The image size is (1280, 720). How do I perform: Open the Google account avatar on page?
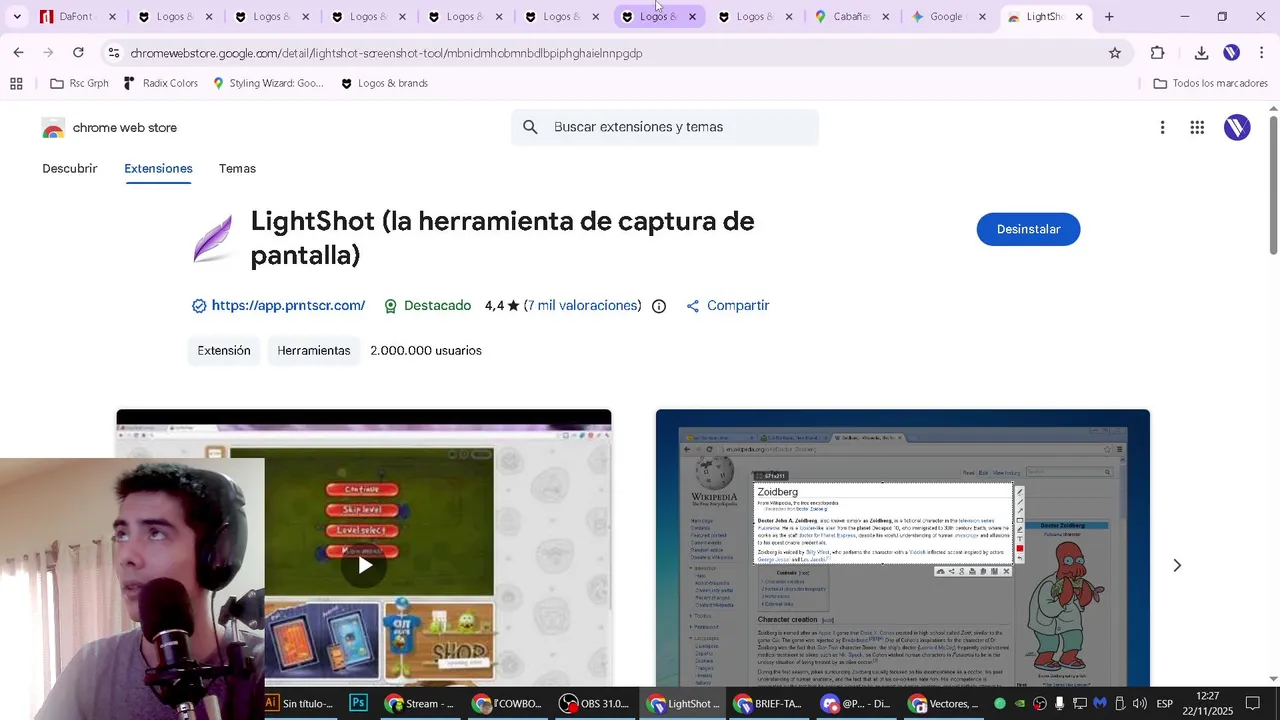tap(1237, 127)
